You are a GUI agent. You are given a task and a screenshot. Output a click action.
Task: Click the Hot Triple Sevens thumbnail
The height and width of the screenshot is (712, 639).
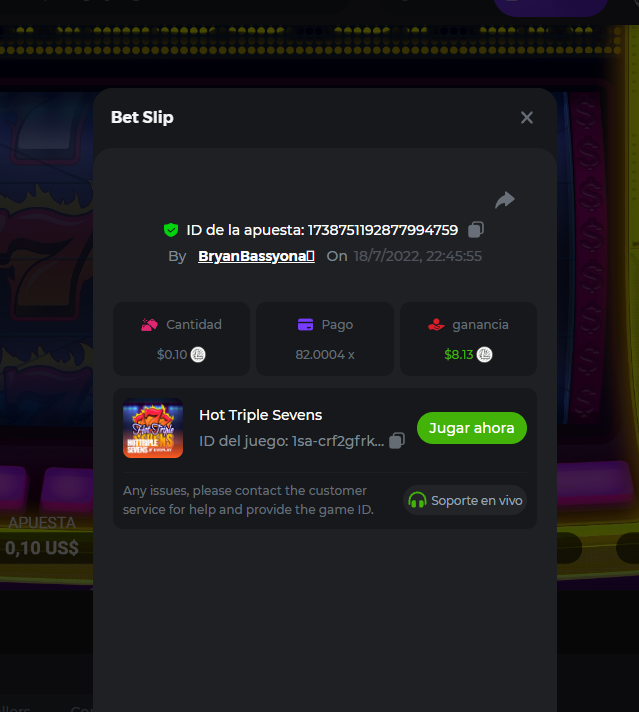click(153, 428)
